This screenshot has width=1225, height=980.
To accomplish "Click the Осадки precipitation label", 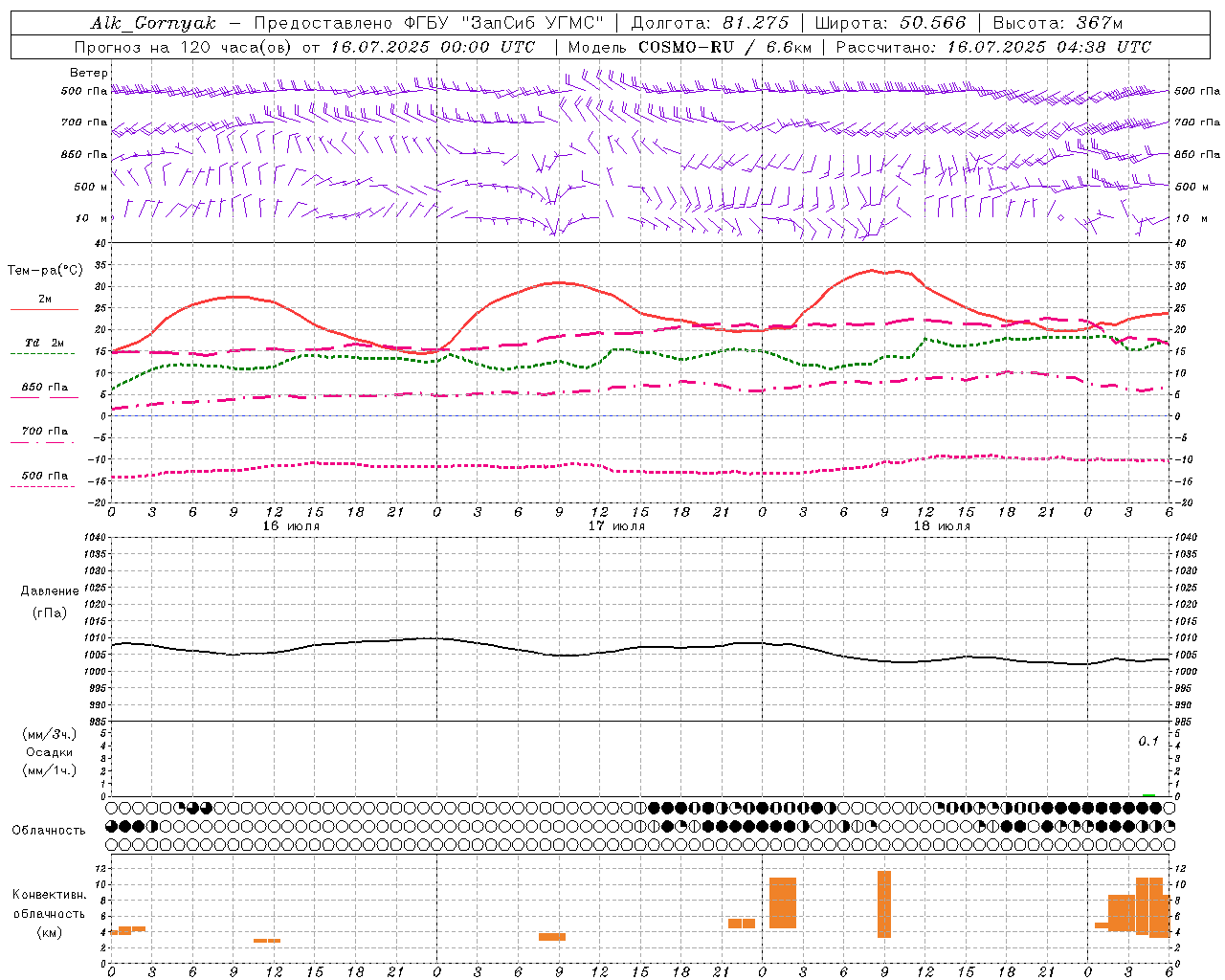I will pyautogui.click(x=49, y=752).
